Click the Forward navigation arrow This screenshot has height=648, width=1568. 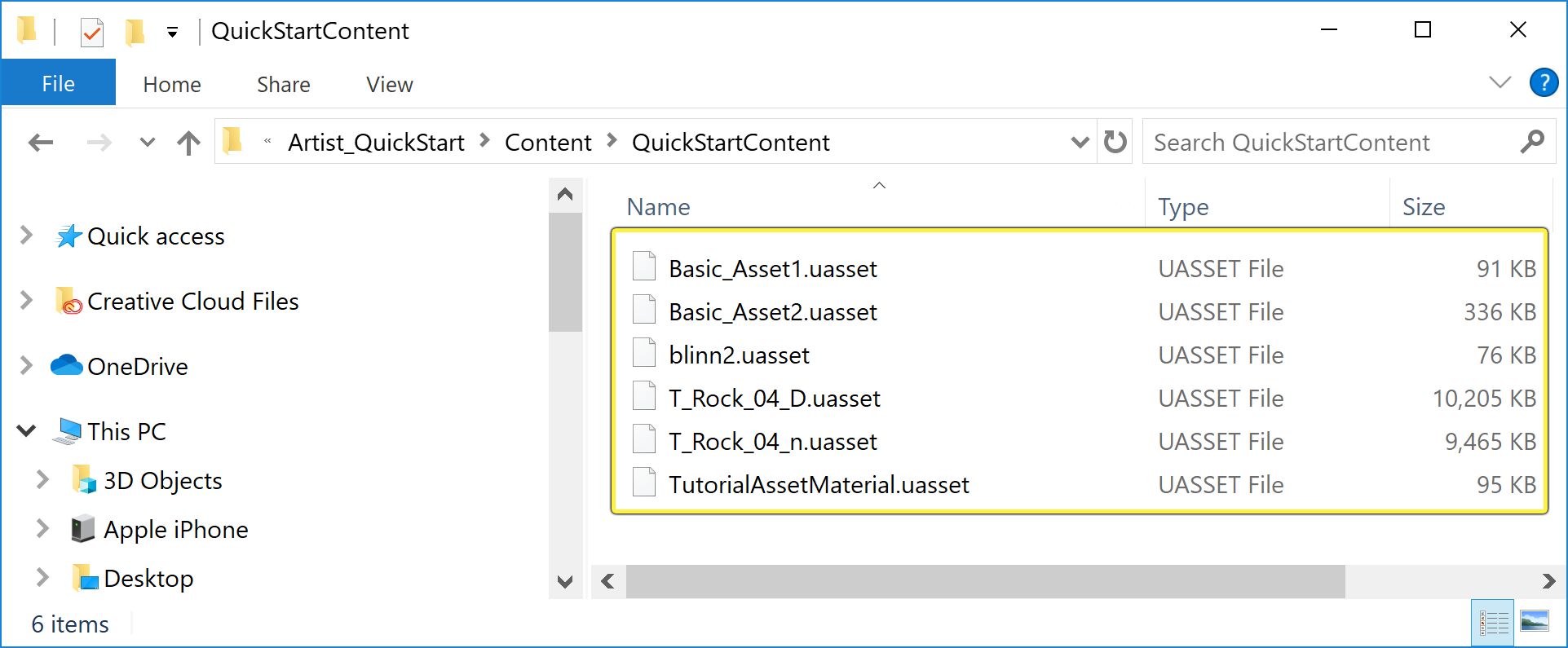click(99, 143)
